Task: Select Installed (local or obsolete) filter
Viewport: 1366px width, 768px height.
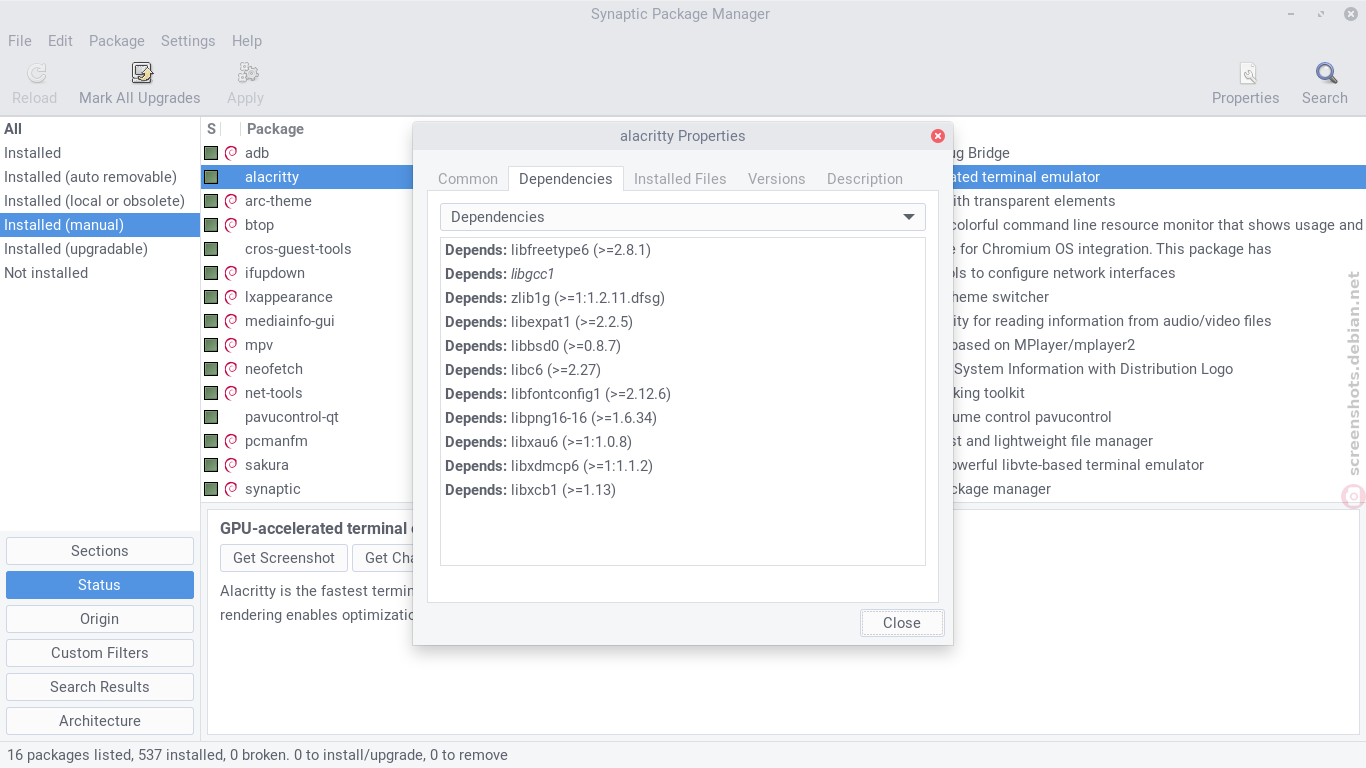Action: tap(100, 201)
